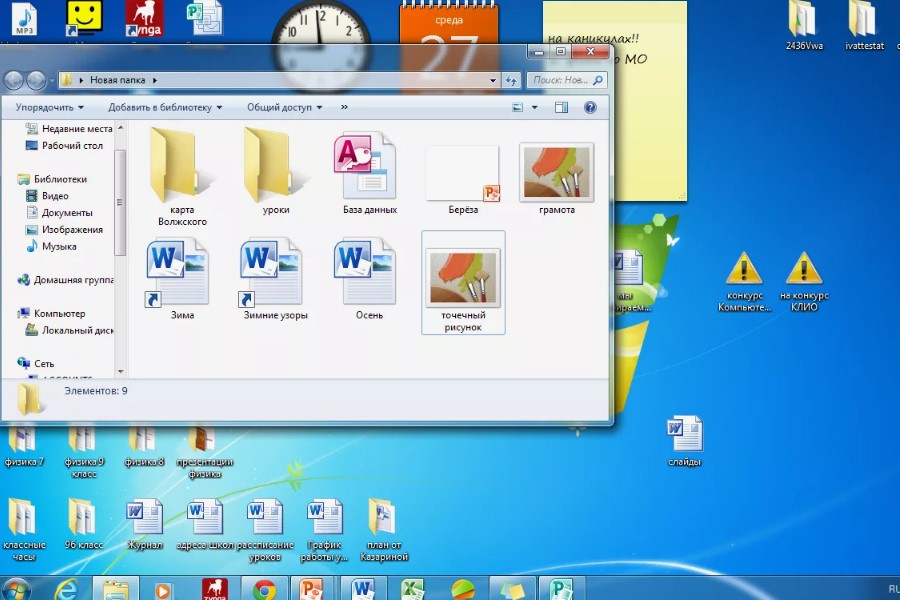The image size is (900, 600).
Task: Open the Добавить в библиотеку dropdown
Action: click(x=166, y=107)
